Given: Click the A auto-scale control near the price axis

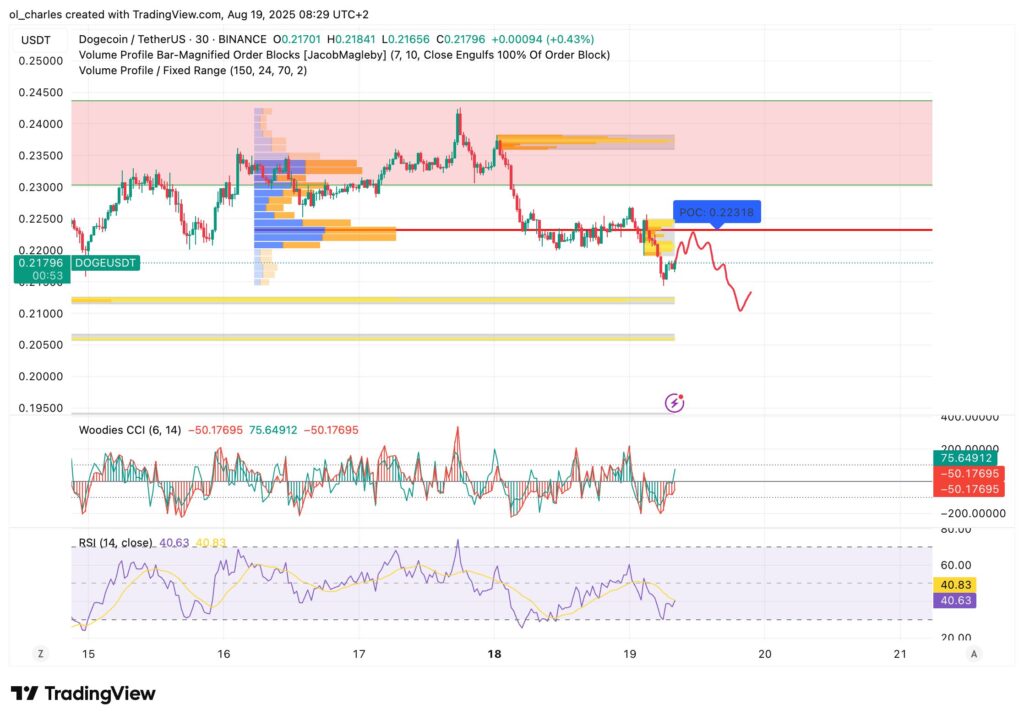Looking at the screenshot, I should 973,652.
